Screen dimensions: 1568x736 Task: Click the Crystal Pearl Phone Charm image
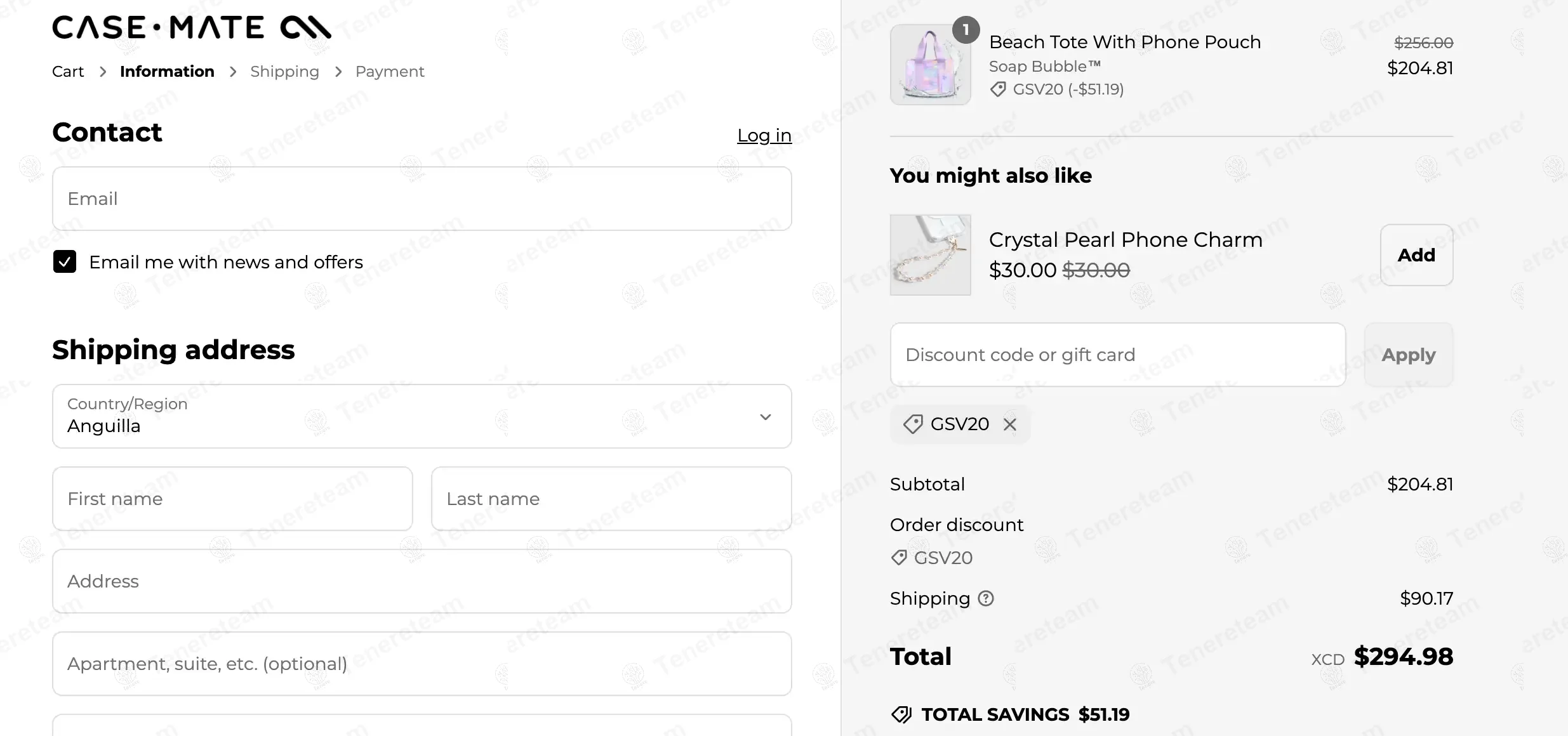tap(930, 255)
